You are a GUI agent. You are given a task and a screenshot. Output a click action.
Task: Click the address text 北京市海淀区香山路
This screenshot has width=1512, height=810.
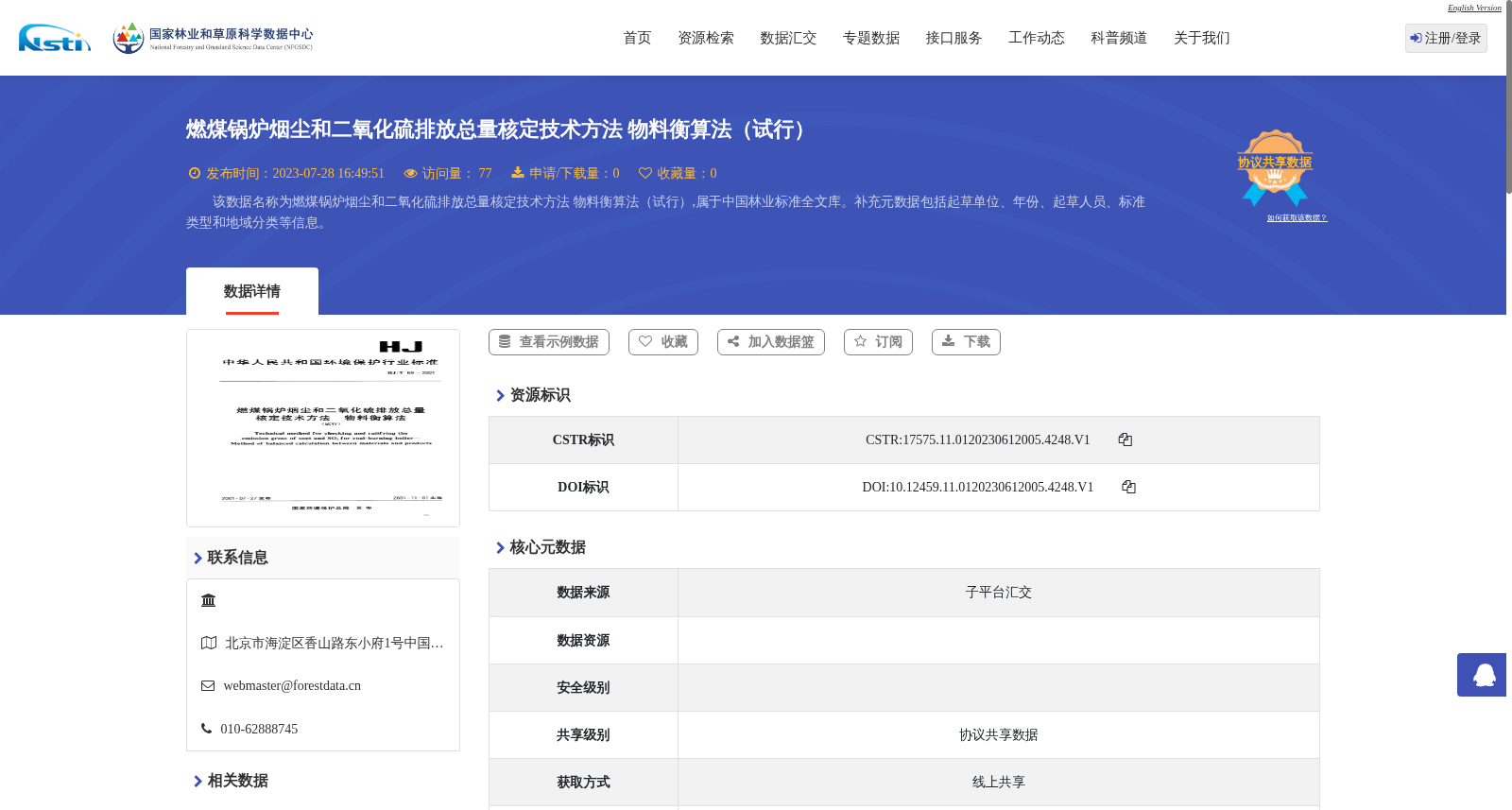click(335, 643)
